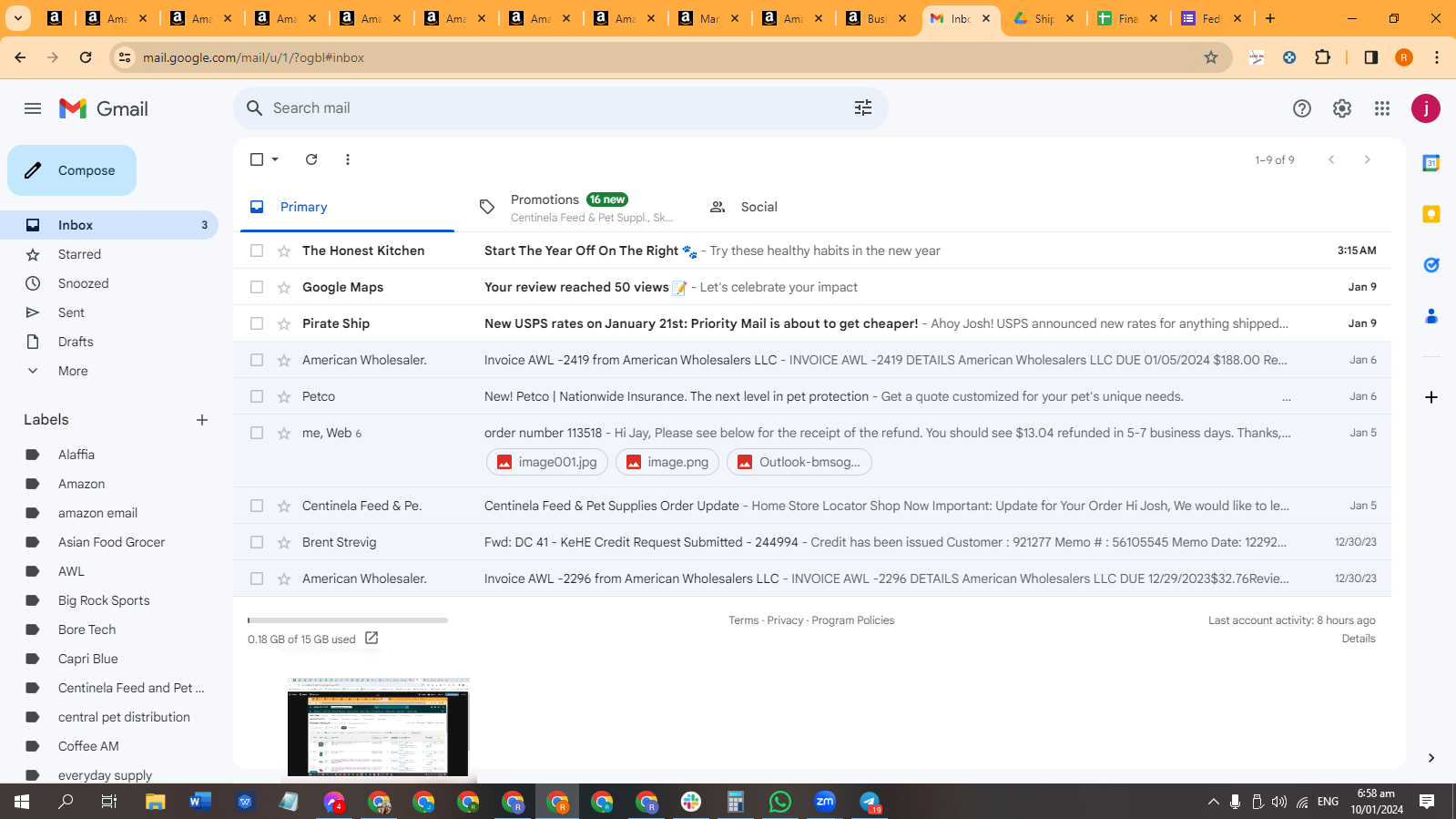Screen dimensions: 1456x819
Task: Open Chrome tab search dropdown
Action: point(17,18)
